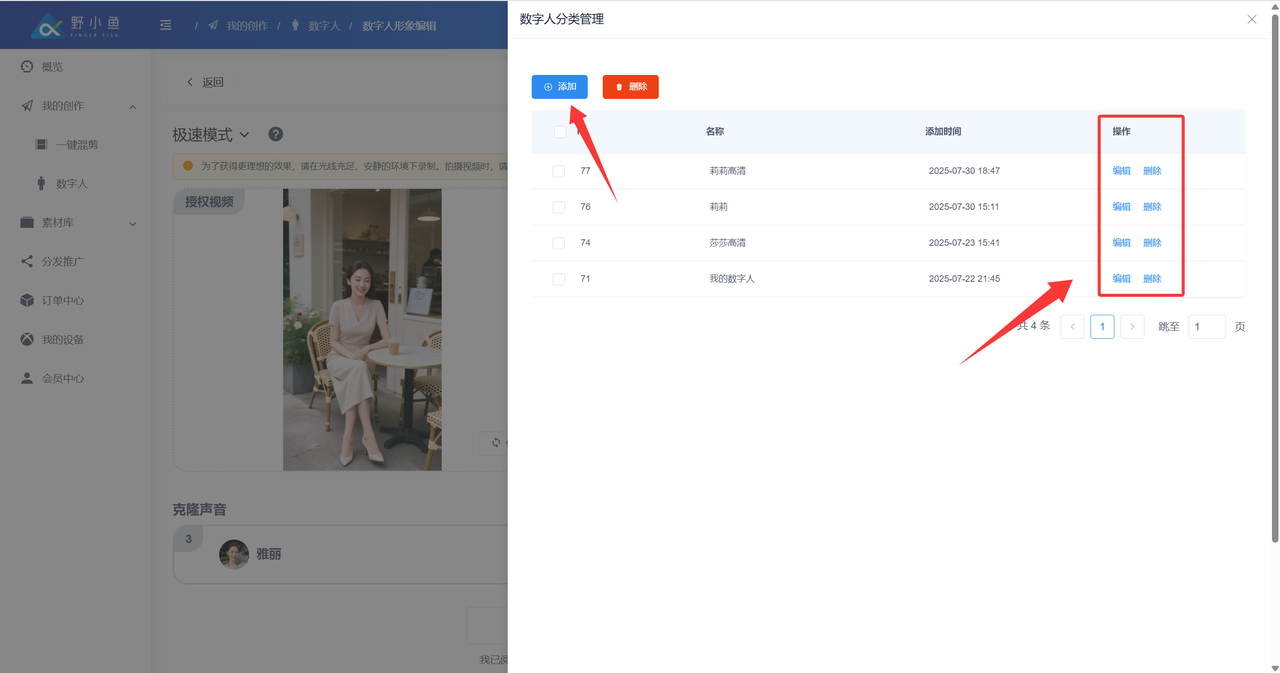Click 编辑 link for 莉莉高清

point(1121,171)
